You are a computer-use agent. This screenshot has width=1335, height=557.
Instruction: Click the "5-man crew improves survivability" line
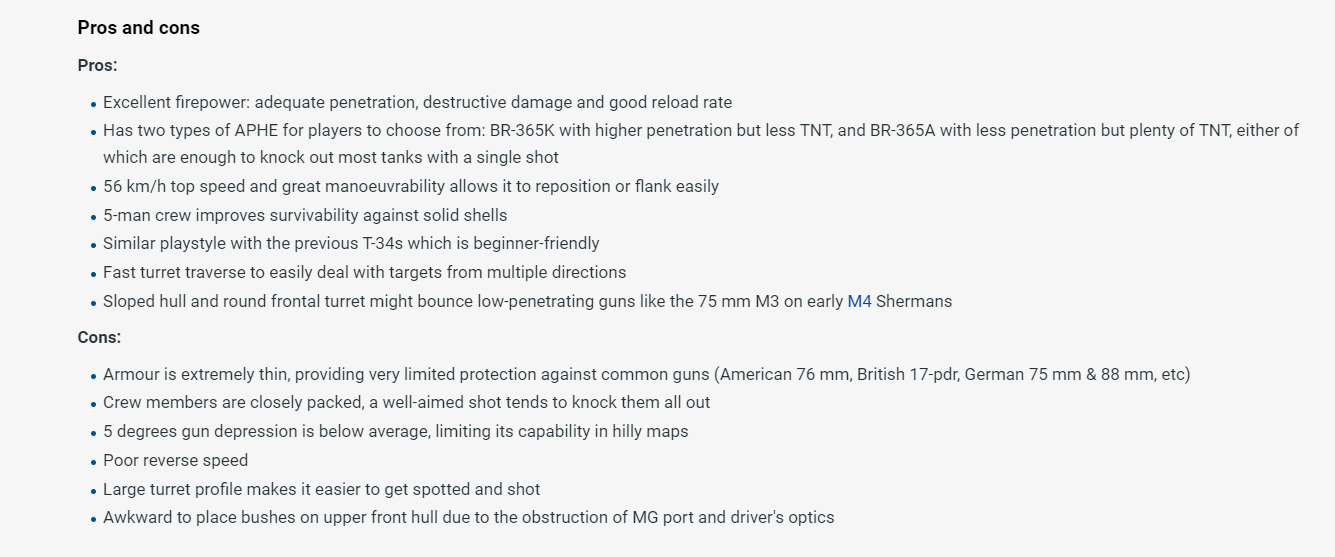coord(305,215)
